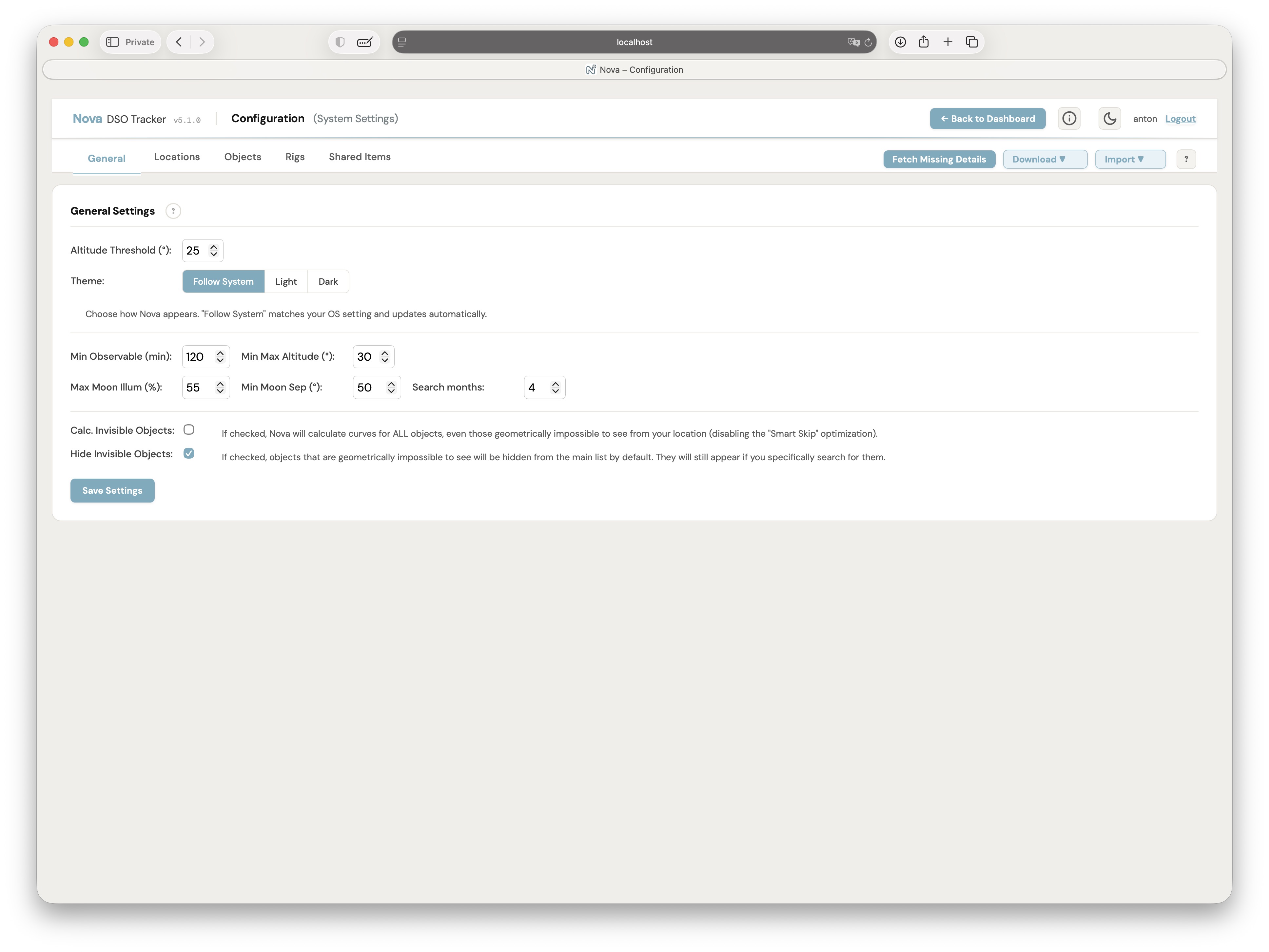The image size is (1269, 952).
Task: Expand the Import dropdown
Action: pos(1130,160)
